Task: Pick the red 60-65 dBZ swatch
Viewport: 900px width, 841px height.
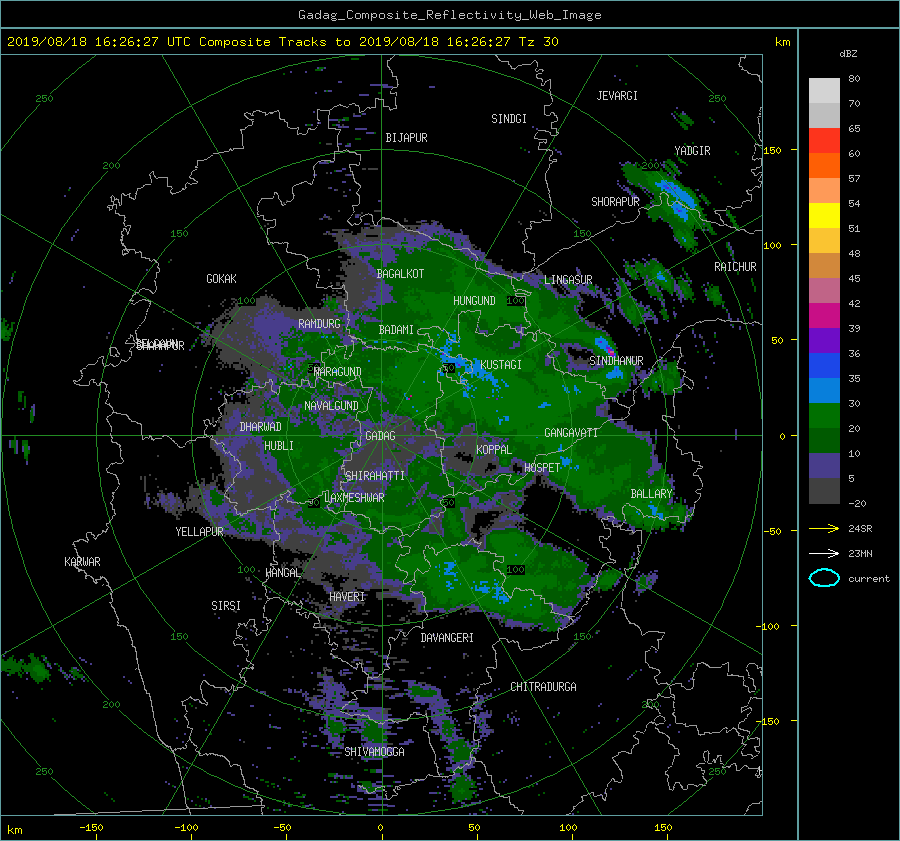Action: click(824, 141)
